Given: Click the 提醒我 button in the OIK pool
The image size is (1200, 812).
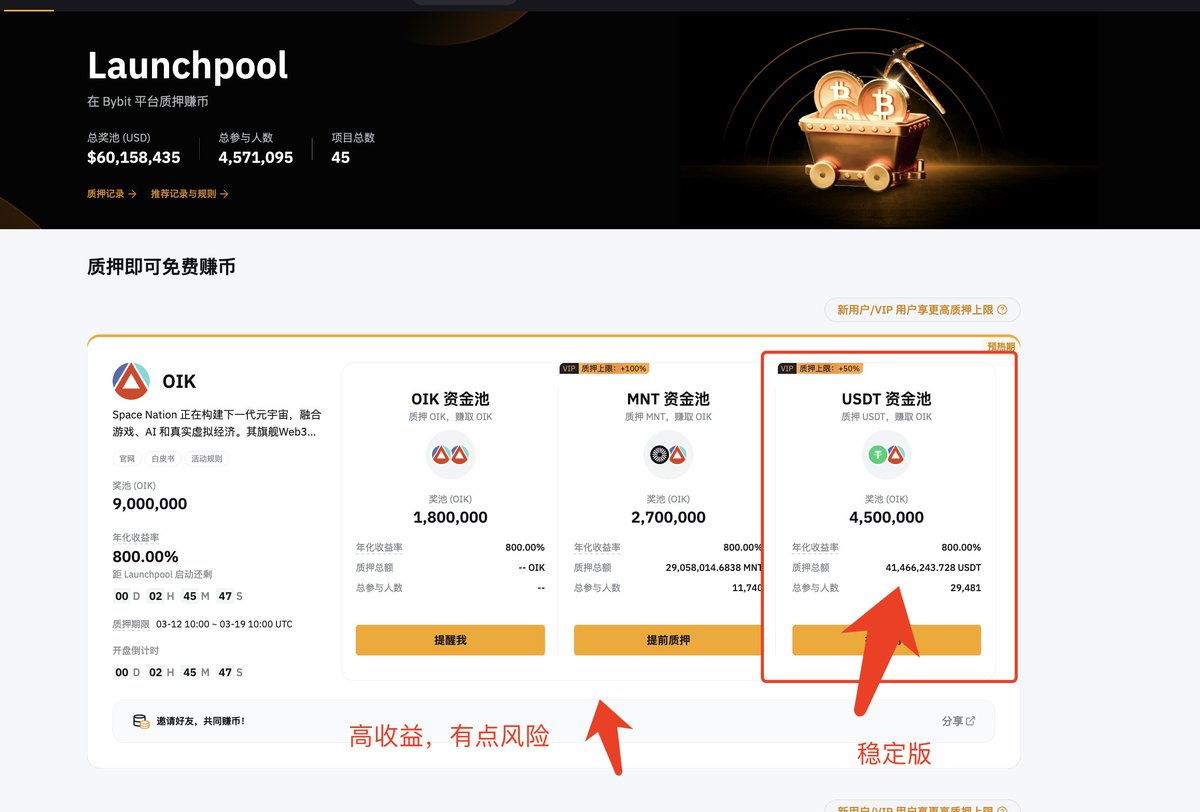Looking at the screenshot, I should pyautogui.click(x=450, y=640).
